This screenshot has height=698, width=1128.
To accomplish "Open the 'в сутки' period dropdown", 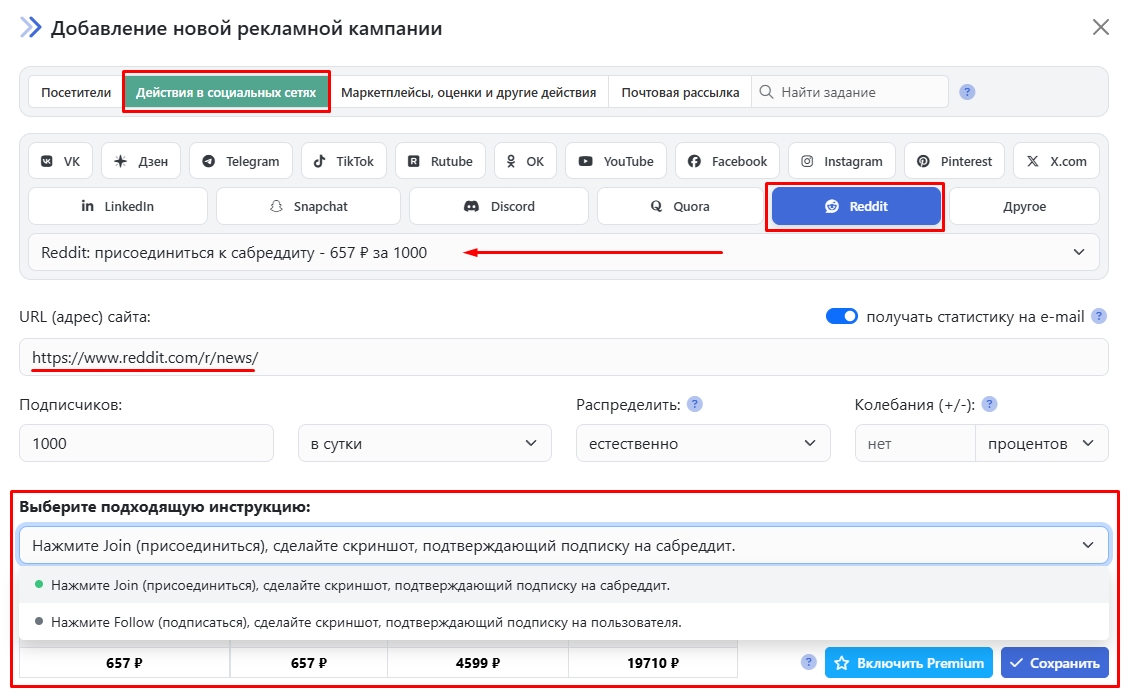I will tap(424, 443).
